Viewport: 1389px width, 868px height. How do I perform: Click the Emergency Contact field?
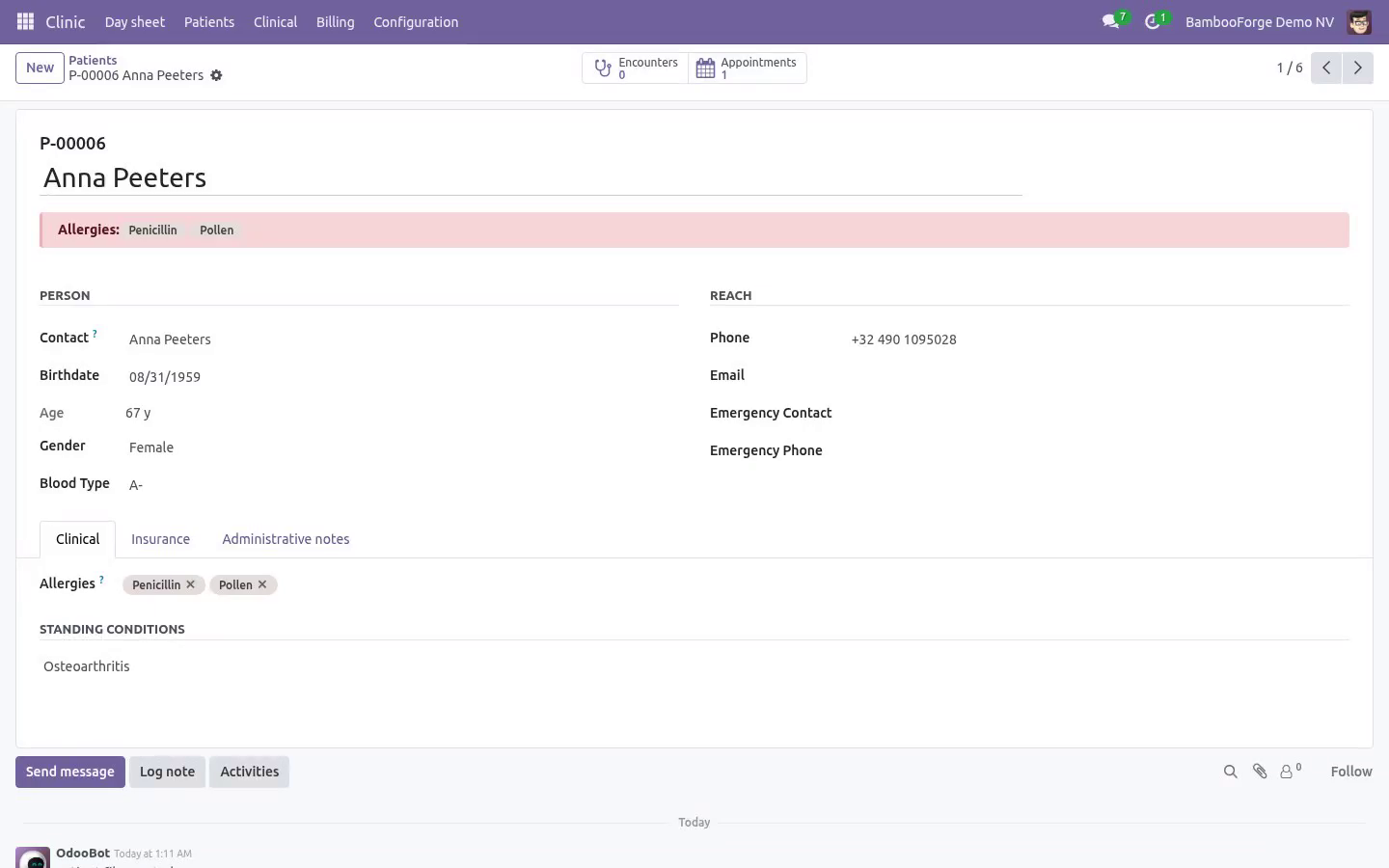tap(1099, 415)
